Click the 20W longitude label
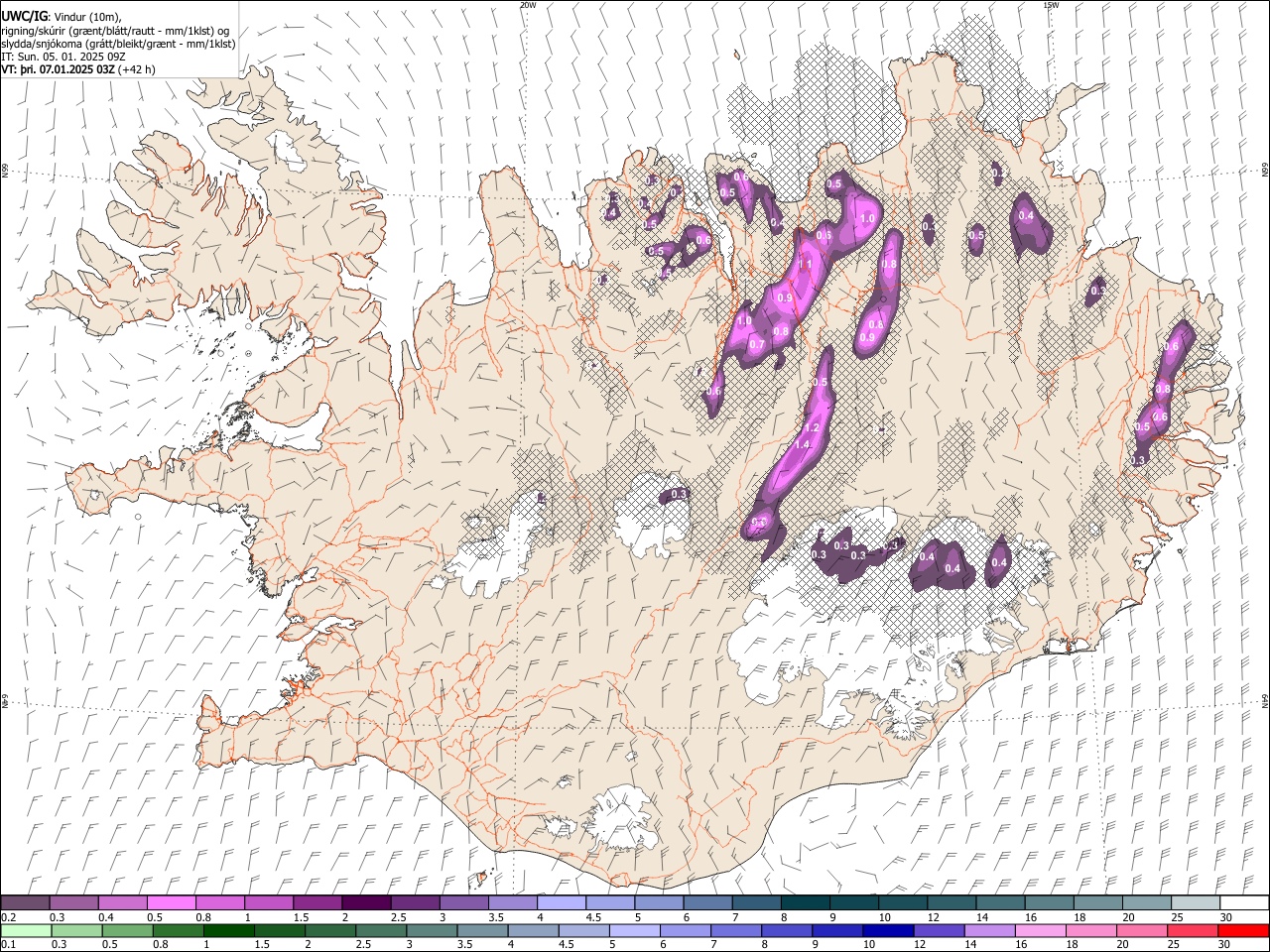 pos(528,5)
